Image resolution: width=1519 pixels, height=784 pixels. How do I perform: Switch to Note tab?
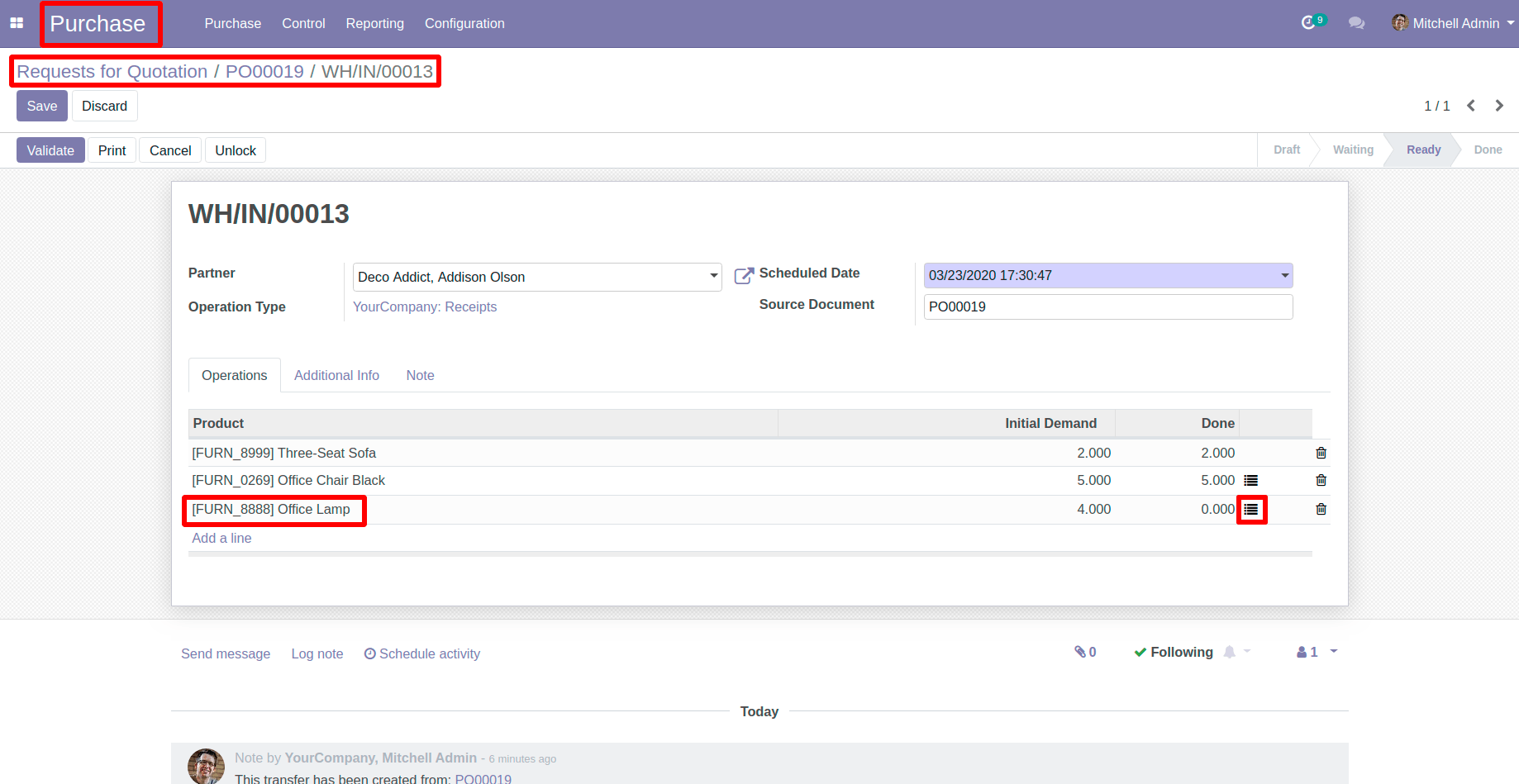pos(420,375)
